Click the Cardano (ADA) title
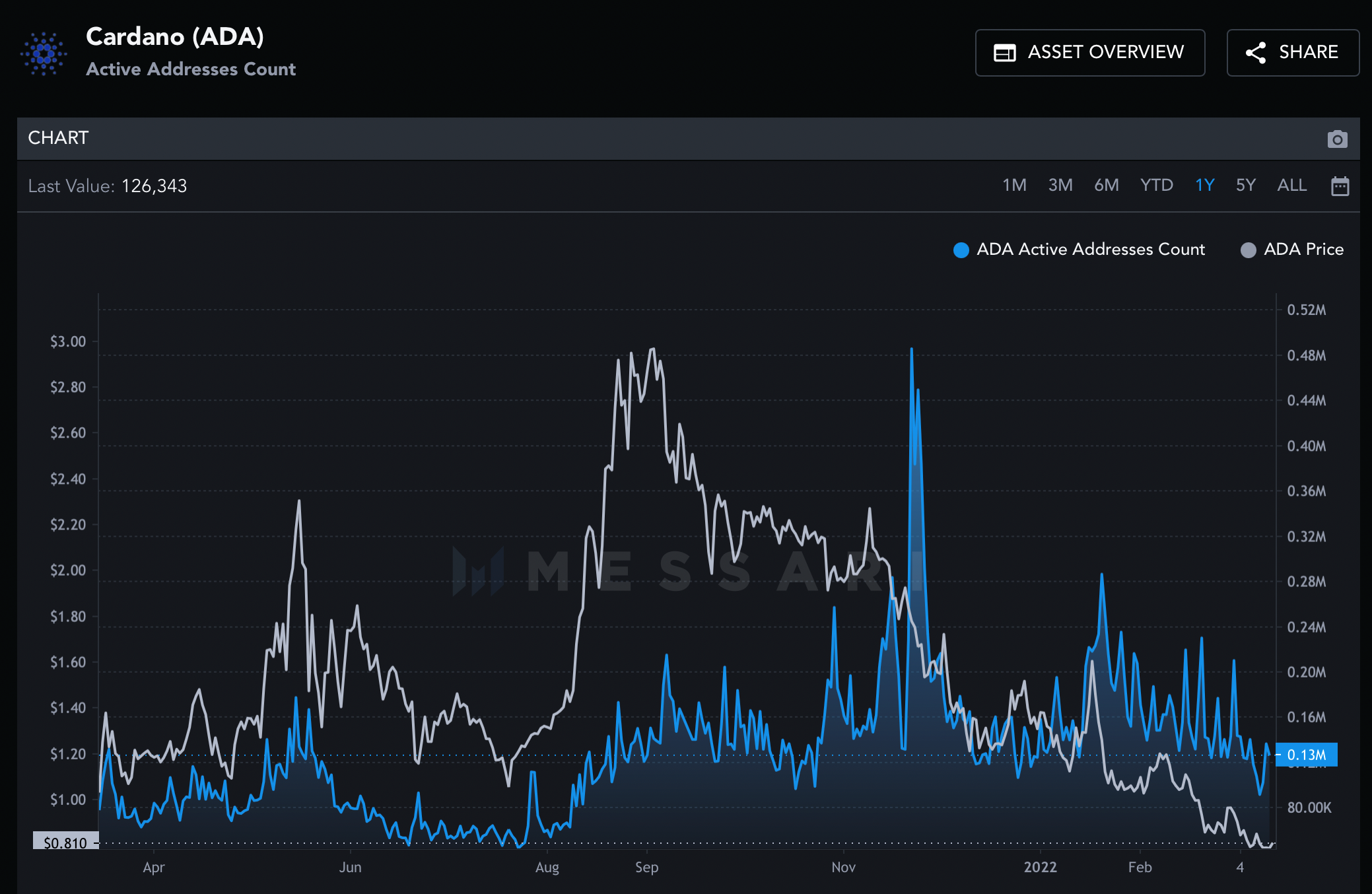This screenshot has height=894, width=1372. (x=175, y=36)
